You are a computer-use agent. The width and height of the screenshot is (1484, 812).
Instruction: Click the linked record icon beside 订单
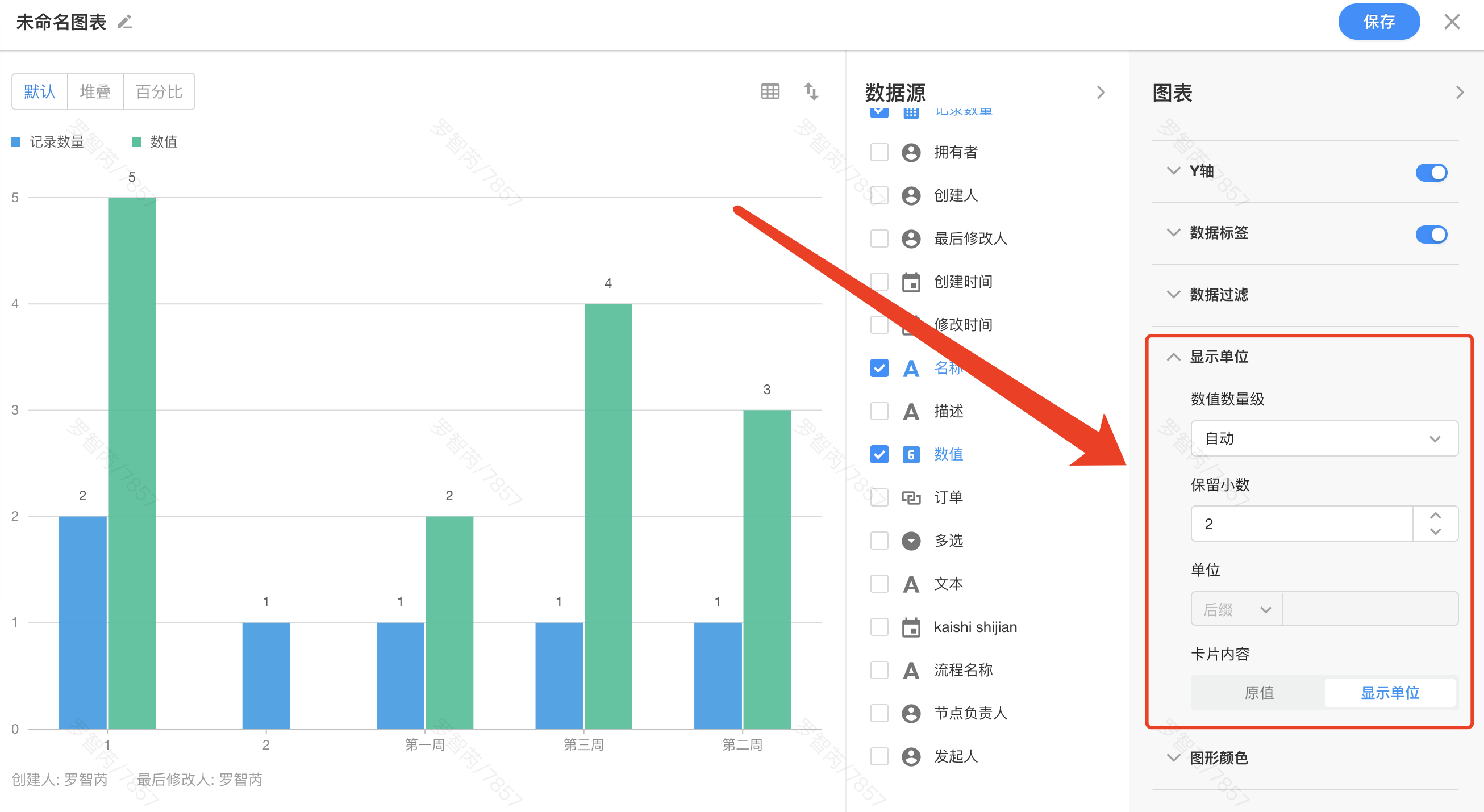click(910, 497)
